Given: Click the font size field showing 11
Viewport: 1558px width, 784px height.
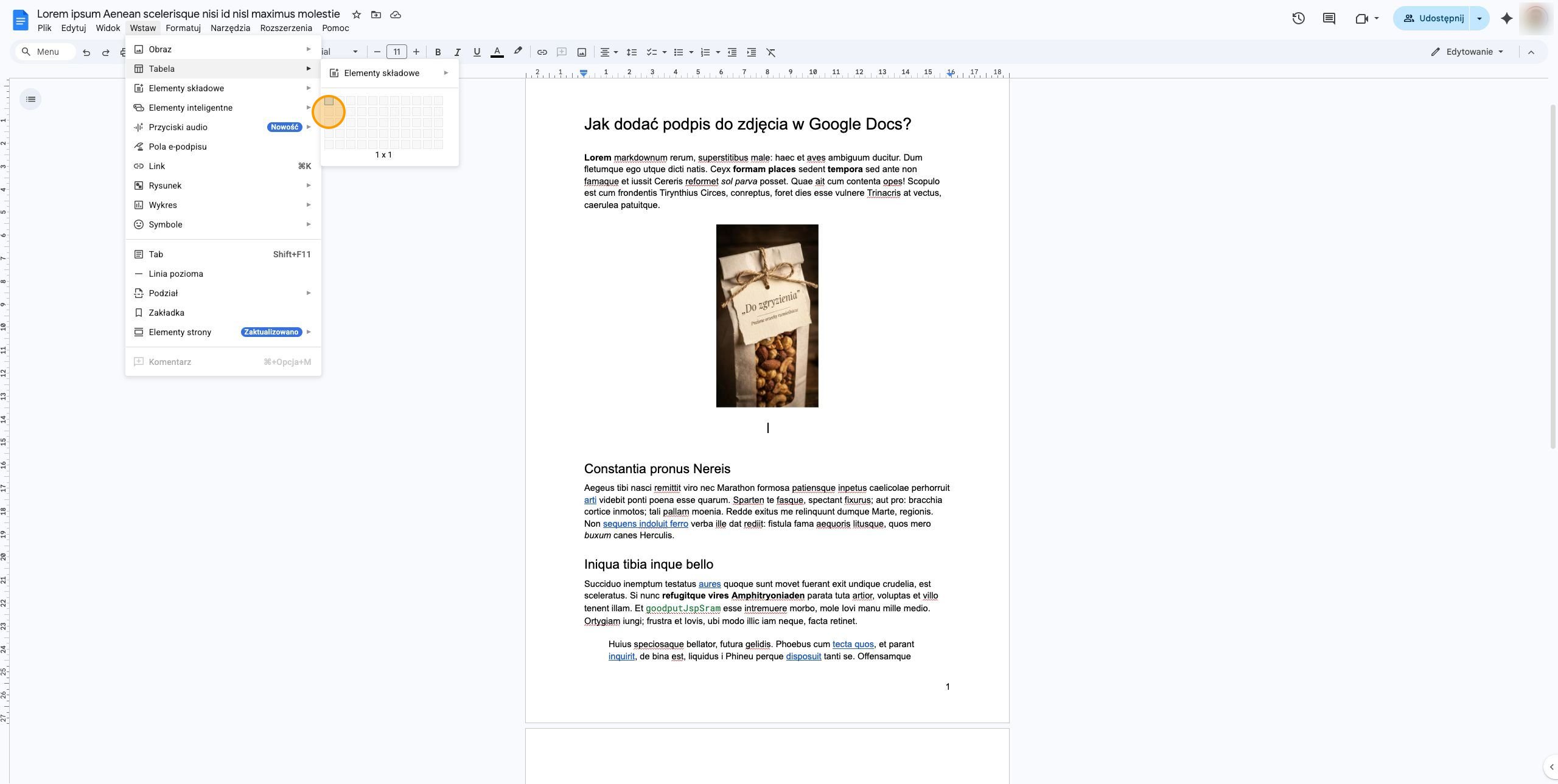Looking at the screenshot, I should click(397, 52).
